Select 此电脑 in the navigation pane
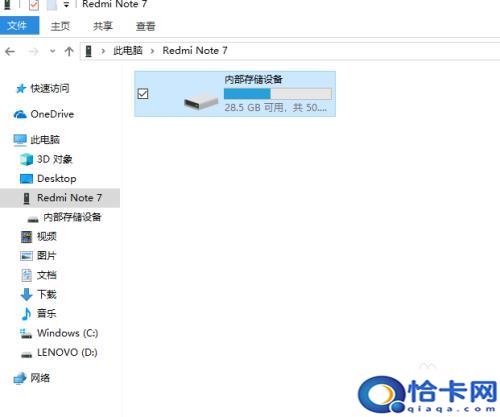Image resolution: width=500 pixels, height=417 pixels. [x=45, y=140]
